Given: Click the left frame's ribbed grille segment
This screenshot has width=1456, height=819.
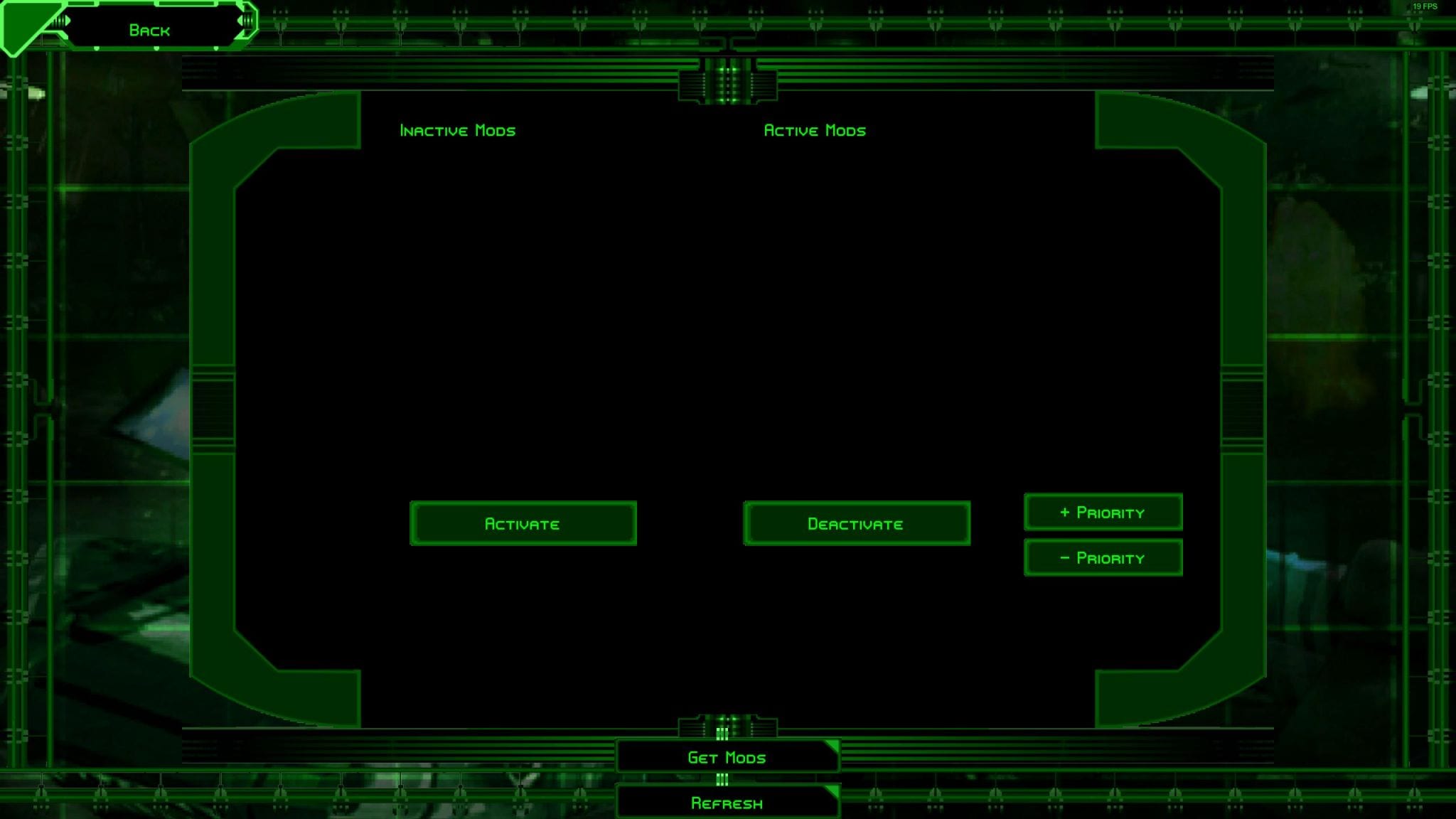Looking at the screenshot, I should coord(213,409).
